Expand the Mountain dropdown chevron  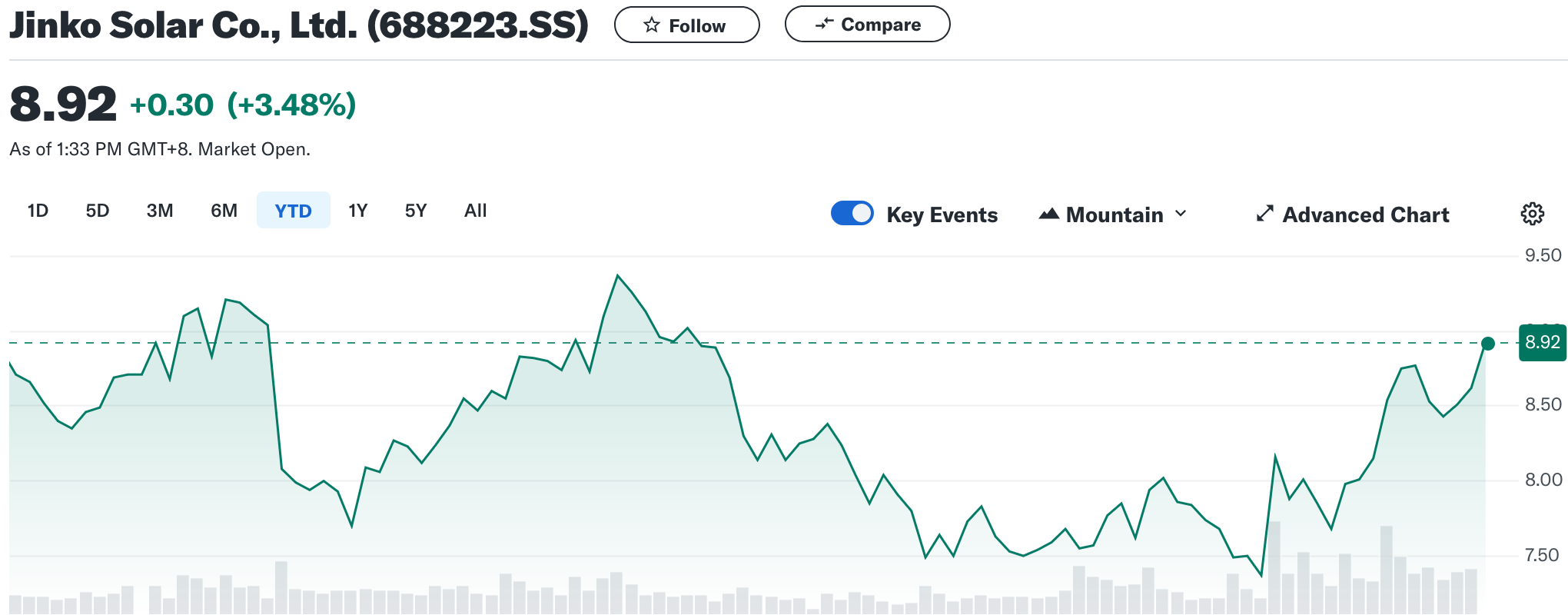(x=1181, y=214)
